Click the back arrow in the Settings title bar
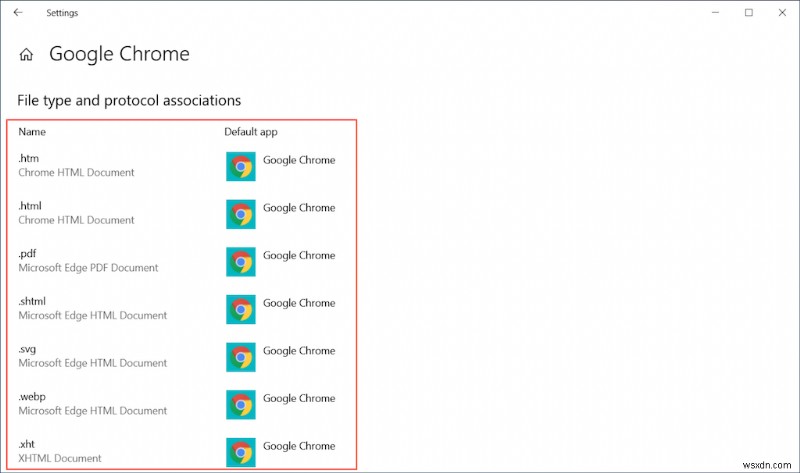This screenshot has height=473, width=800. [x=18, y=12]
